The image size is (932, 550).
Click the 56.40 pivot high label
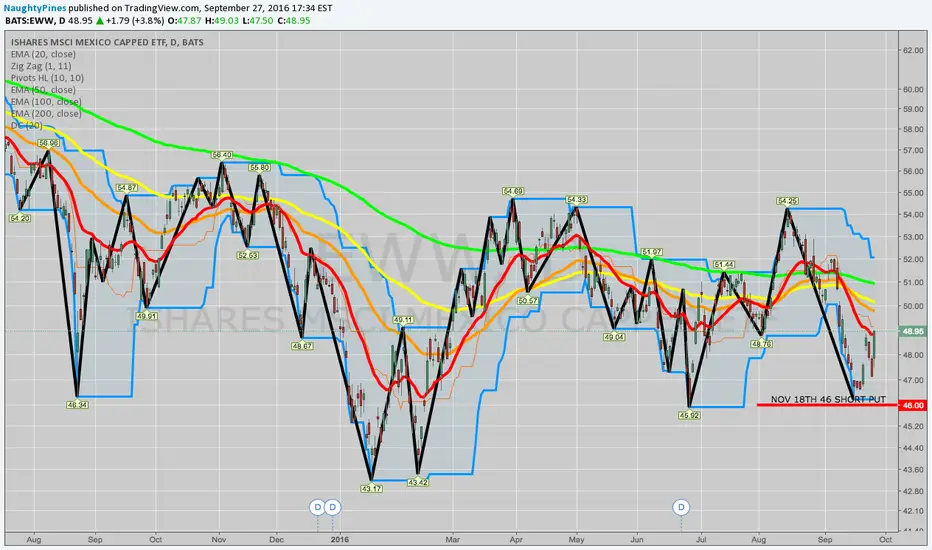coord(222,155)
